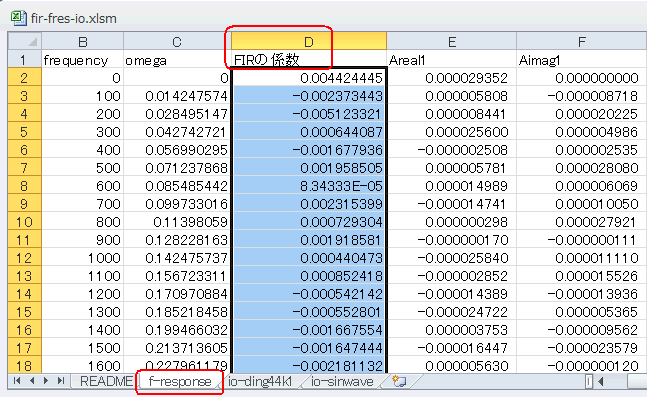647x398 pixels.
Task: Select row 10 header
Action: click(24, 222)
